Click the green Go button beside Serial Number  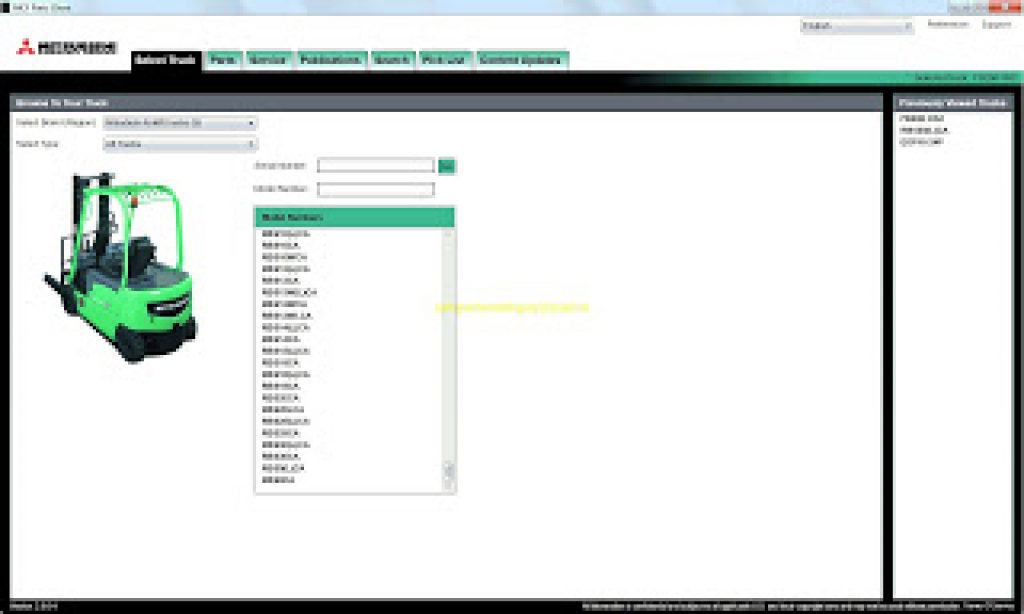(x=447, y=167)
